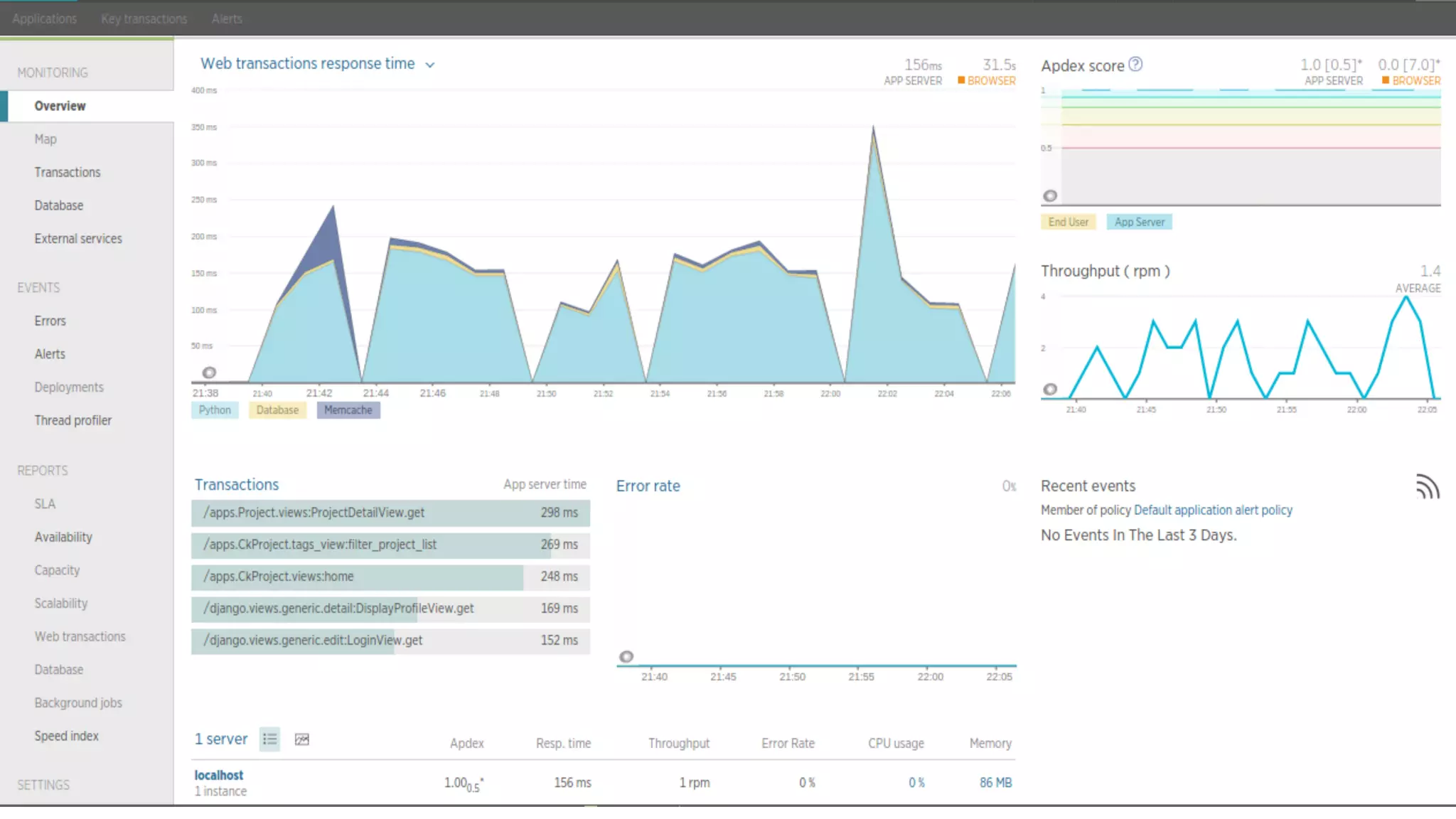Open Default application alert policy link

coord(1213,510)
